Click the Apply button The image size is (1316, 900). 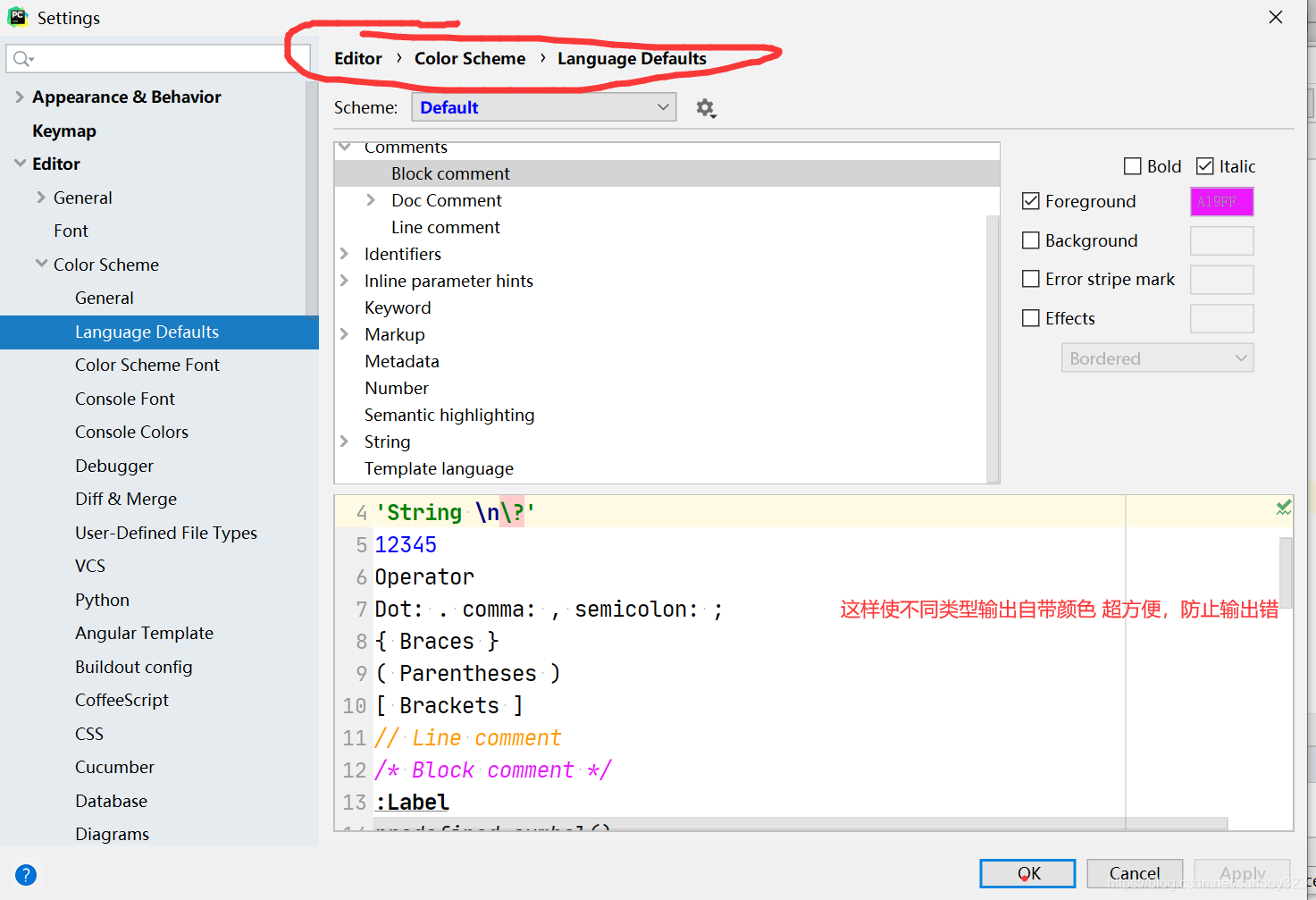(x=1242, y=873)
